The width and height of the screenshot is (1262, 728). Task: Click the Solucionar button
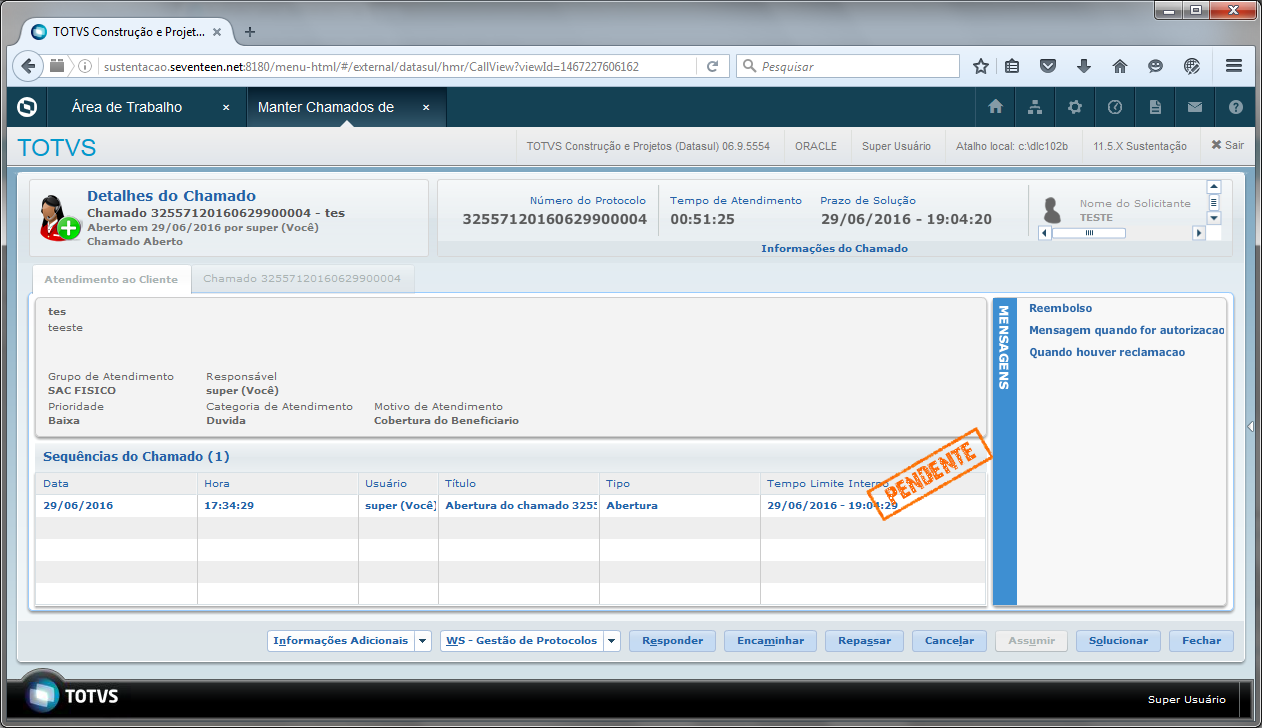pyautogui.click(x=1119, y=641)
